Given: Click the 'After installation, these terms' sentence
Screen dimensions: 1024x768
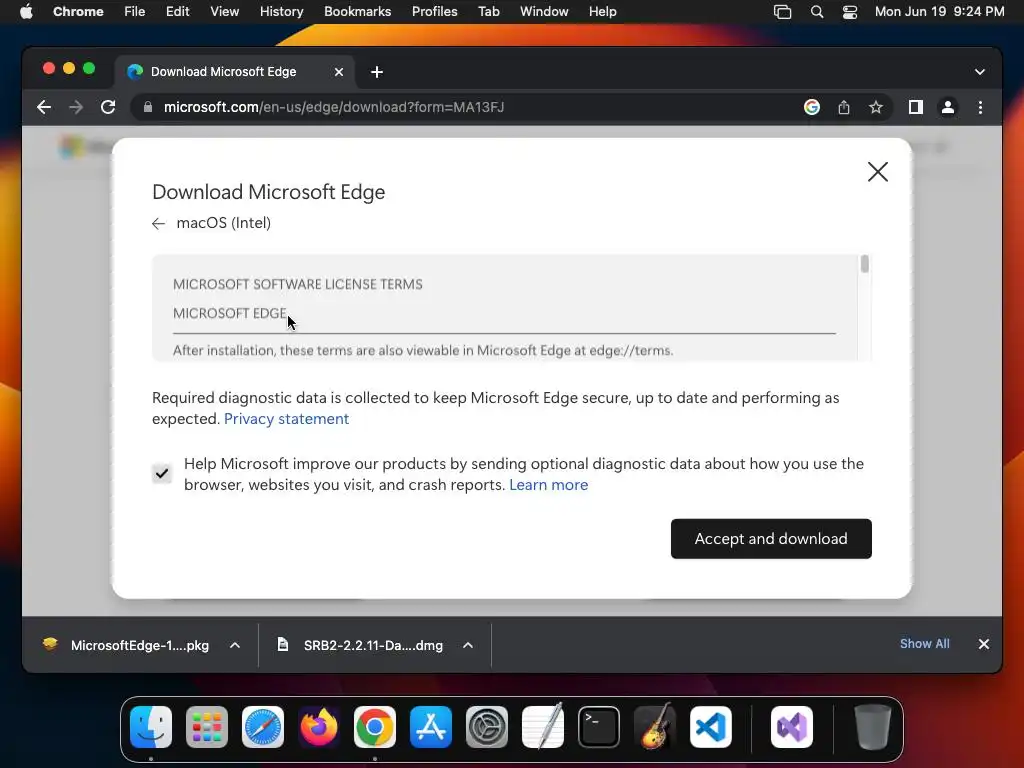Looking at the screenshot, I should point(423,351).
